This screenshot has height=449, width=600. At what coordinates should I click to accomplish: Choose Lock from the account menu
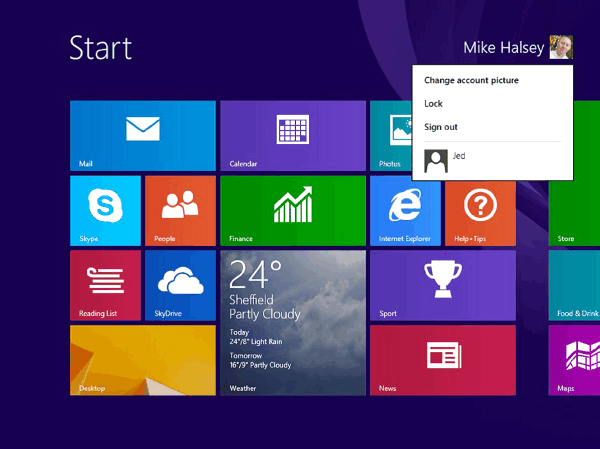tap(434, 103)
